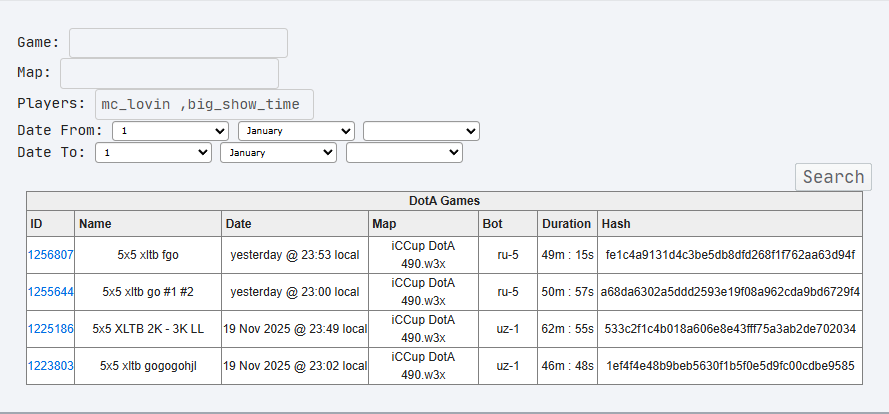
Task: Click the Date column header
Action: (239, 224)
